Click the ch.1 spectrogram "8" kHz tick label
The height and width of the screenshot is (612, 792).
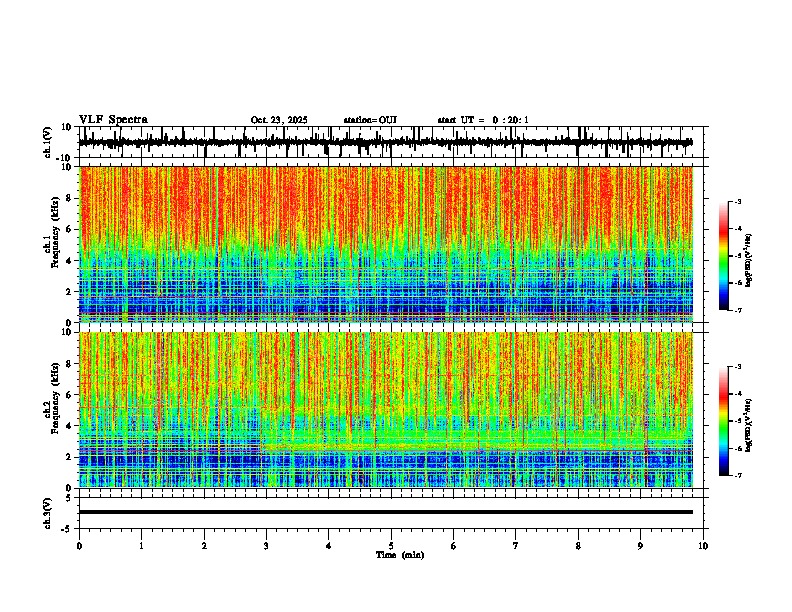click(x=69, y=198)
